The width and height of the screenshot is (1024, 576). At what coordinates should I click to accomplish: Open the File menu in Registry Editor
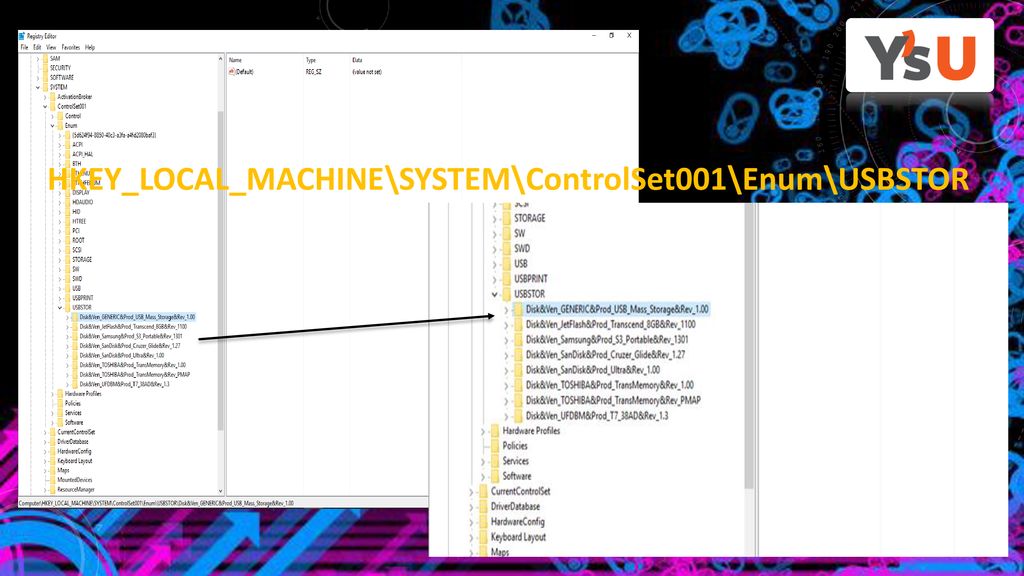tap(24, 47)
